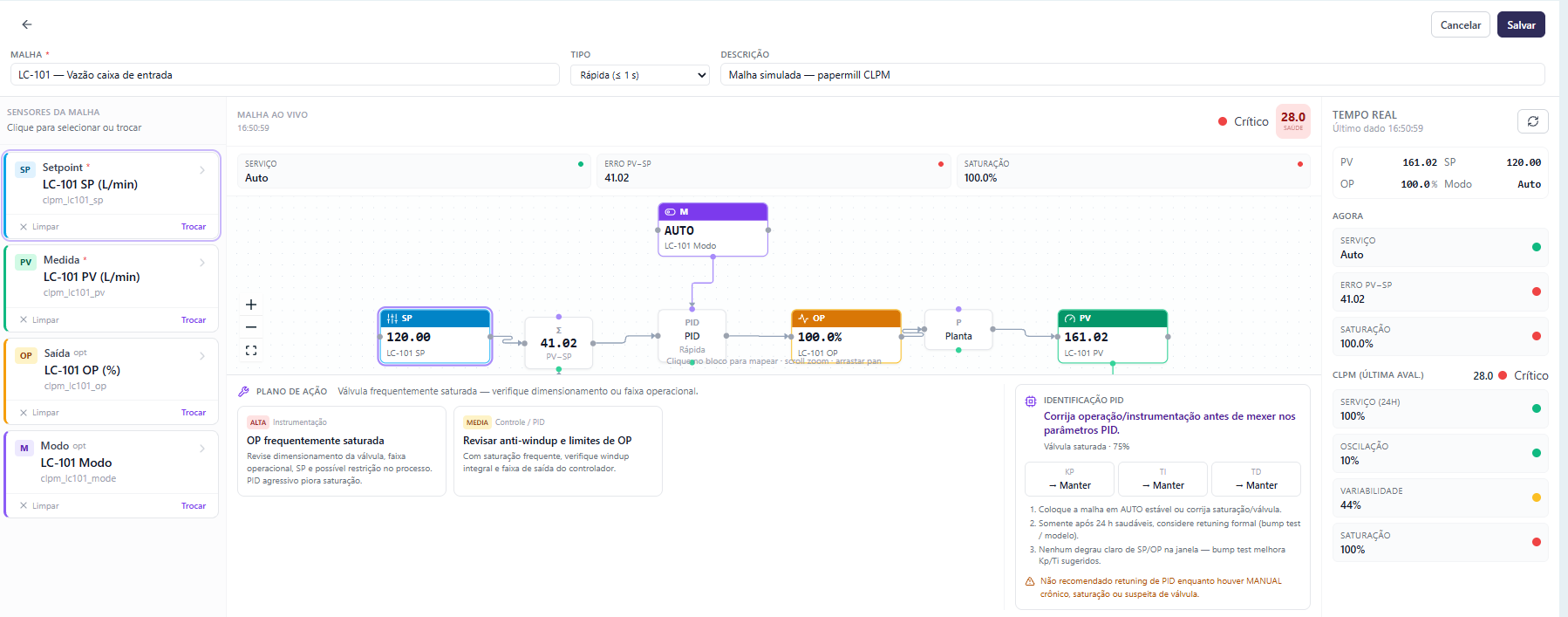
Task: Click the TD Manter box
Action: tap(1256, 479)
